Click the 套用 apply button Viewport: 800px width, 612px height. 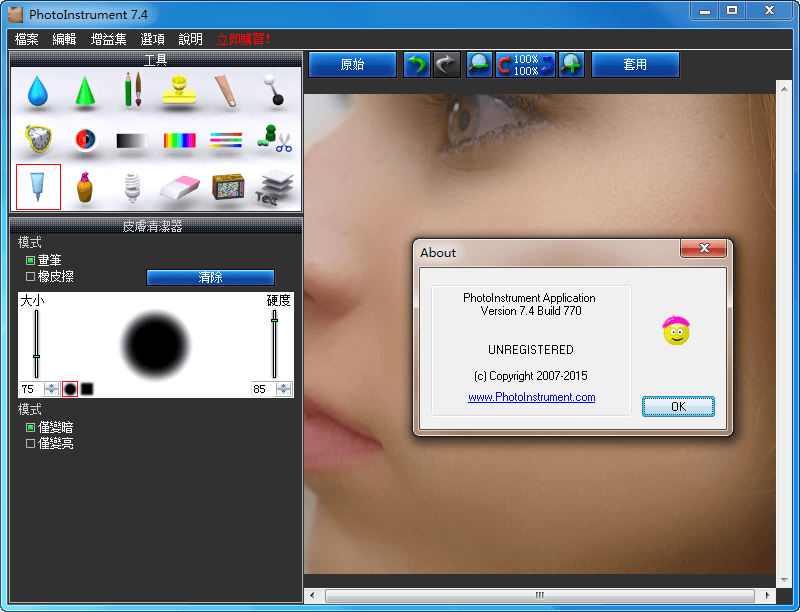click(635, 65)
